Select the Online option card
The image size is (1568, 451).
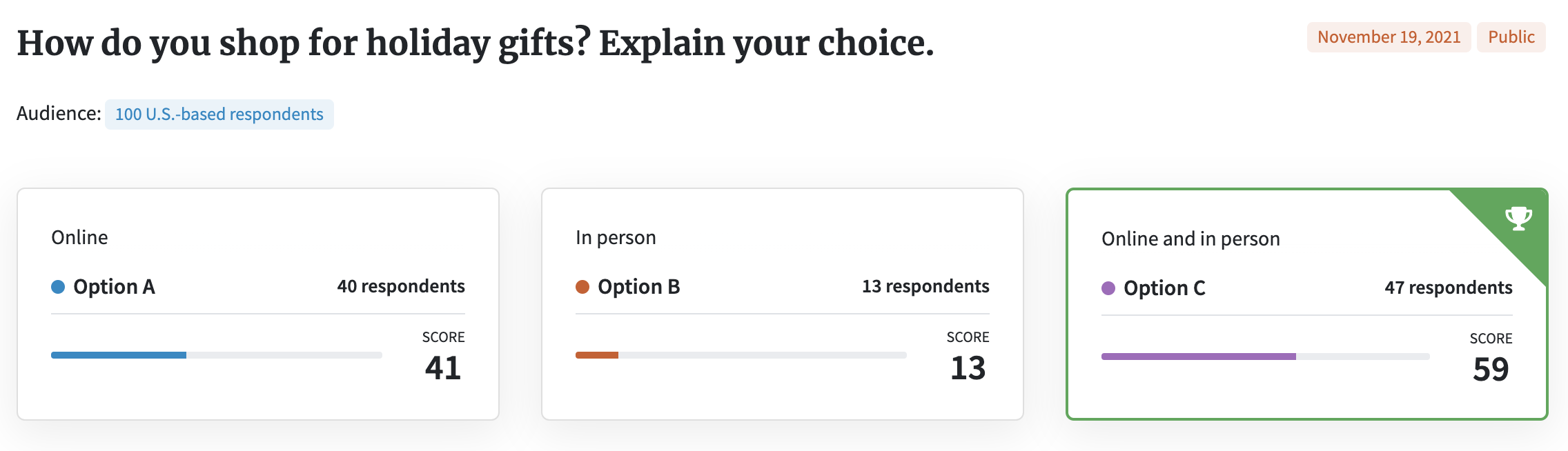258,304
